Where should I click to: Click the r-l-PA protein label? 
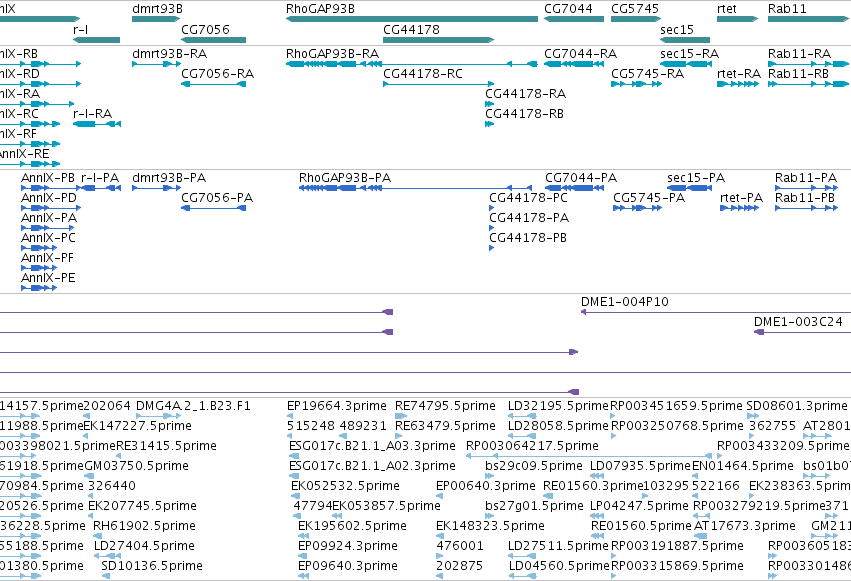pos(100,177)
